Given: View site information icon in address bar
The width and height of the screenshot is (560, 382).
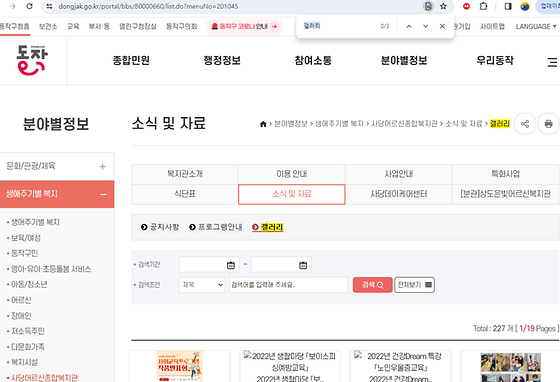Looking at the screenshot, I should point(50,6).
